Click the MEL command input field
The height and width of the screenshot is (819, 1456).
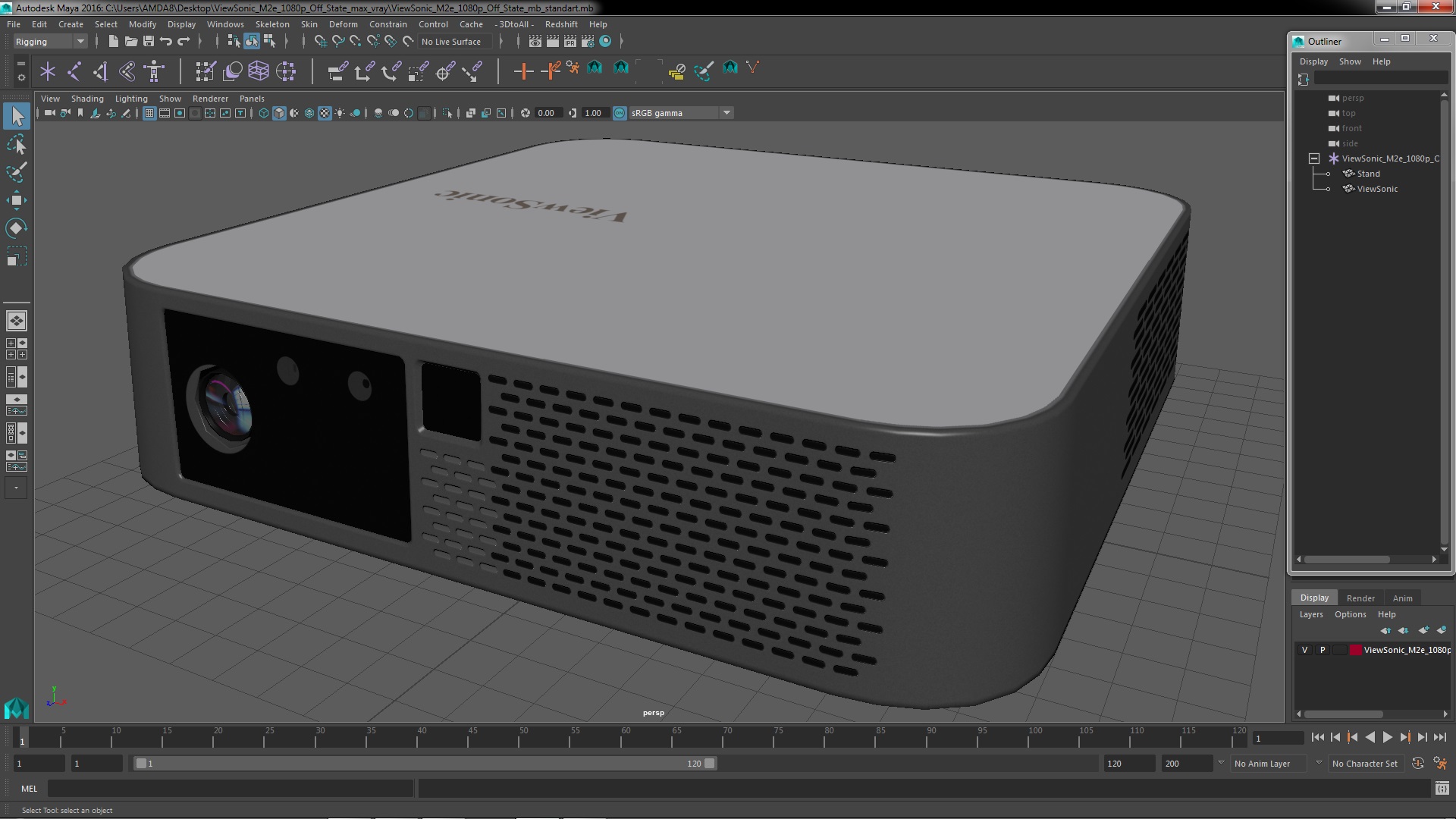tap(231, 789)
